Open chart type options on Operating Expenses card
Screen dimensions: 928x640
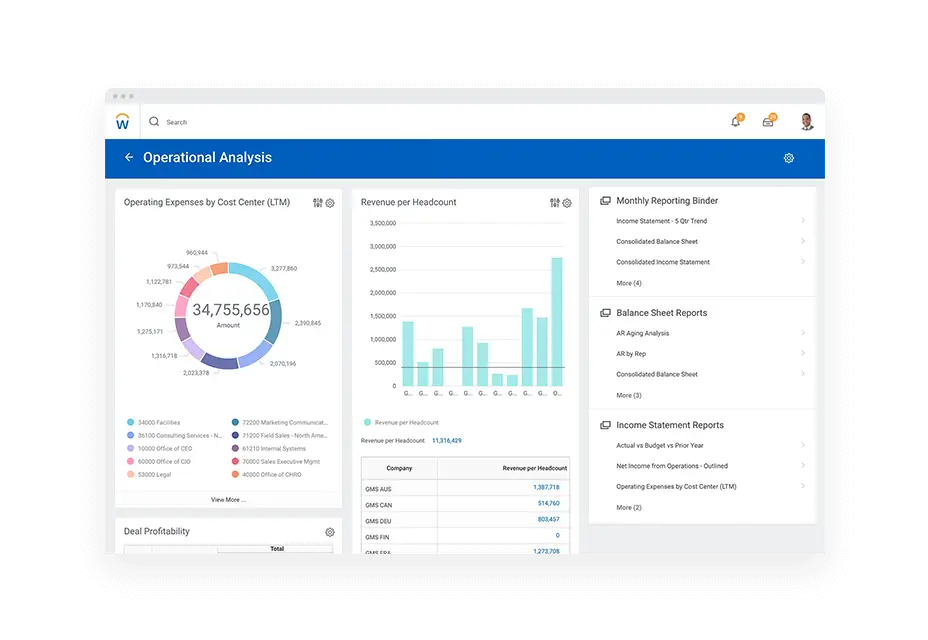coord(317,202)
